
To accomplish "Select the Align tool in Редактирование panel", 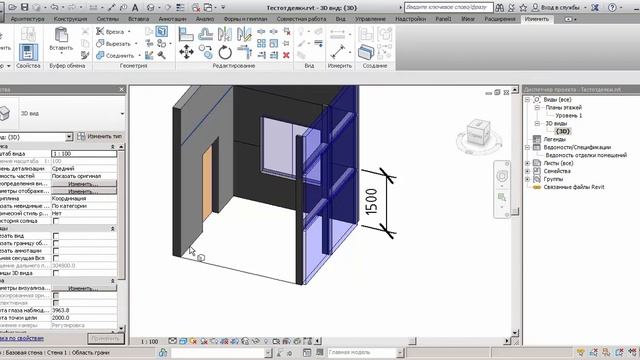I will click(186, 34).
